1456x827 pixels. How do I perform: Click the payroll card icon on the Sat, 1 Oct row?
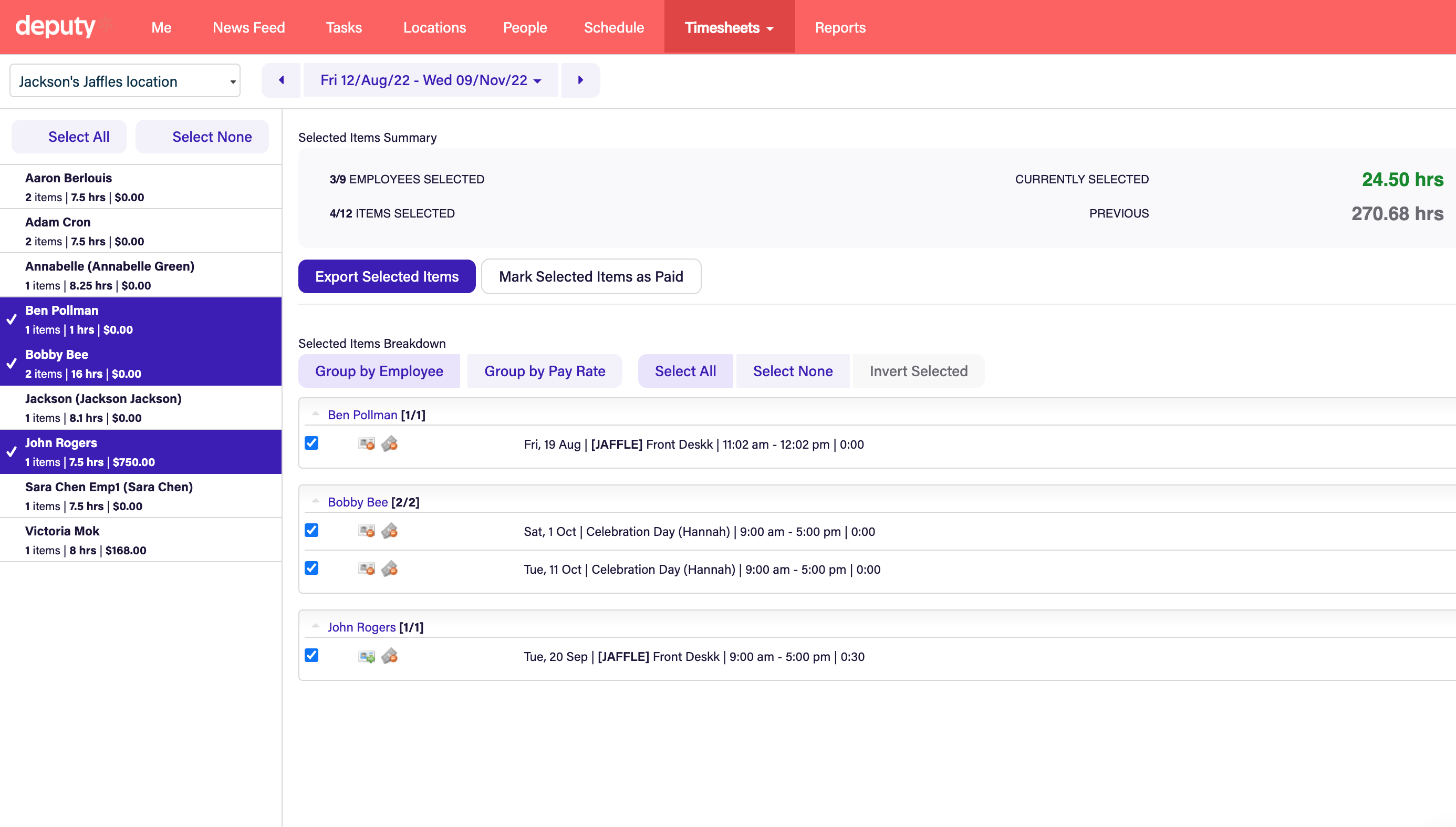click(x=367, y=531)
